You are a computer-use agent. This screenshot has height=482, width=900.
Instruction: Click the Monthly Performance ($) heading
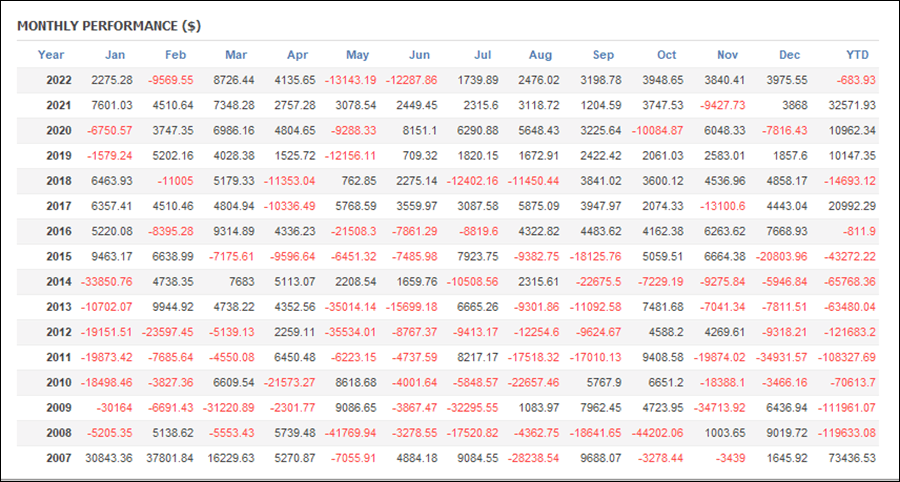pyautogui.click(x=109, y=26)
